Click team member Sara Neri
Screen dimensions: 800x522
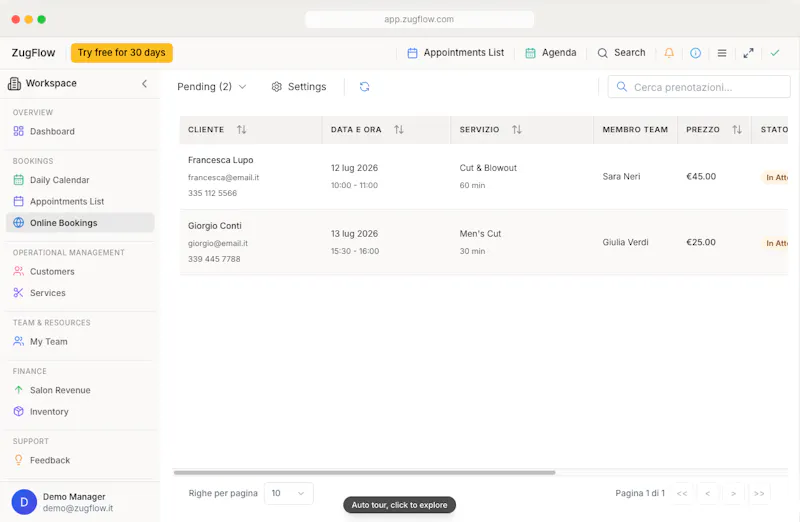(x=621, y=177)
